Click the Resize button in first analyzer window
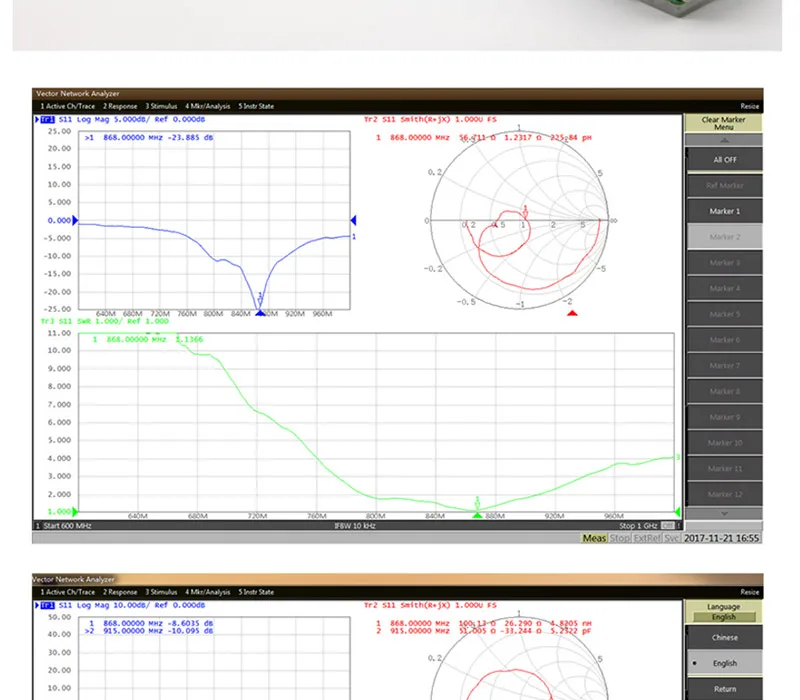This screenshot has width=800, height=700. [x=749, y=106]
